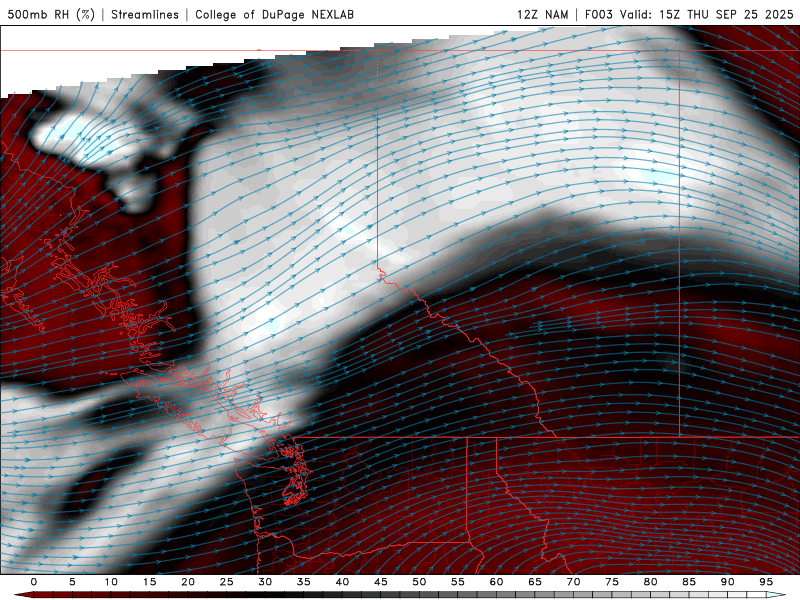This screenshot has height=600, width=800.
Task: Click the colorbar label "30"
Action: click(x=265, y=582)
